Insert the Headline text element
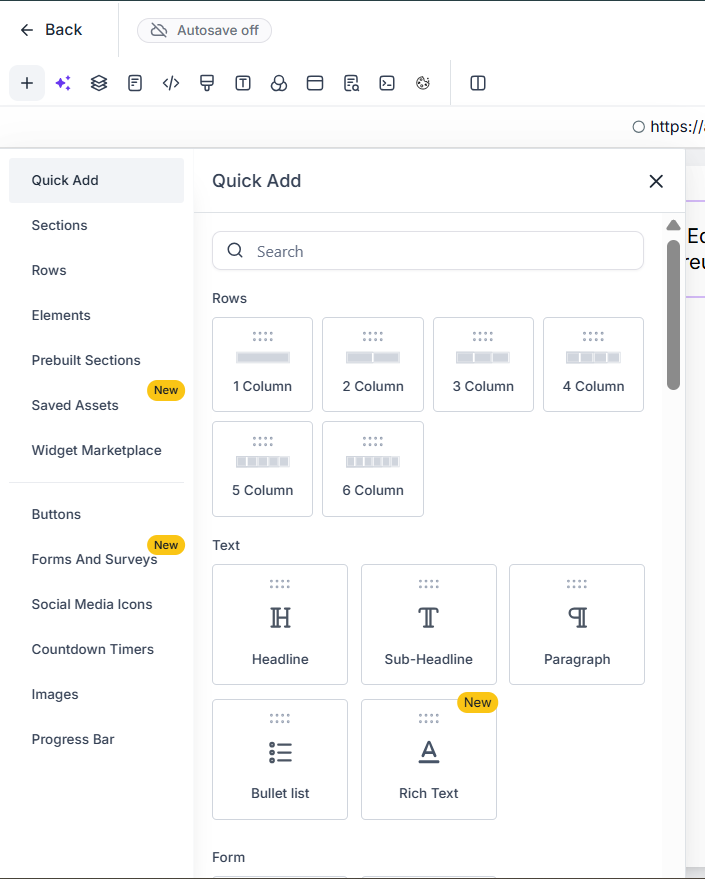The height and width of the screenshot is (879, 705). click(280, 624)
